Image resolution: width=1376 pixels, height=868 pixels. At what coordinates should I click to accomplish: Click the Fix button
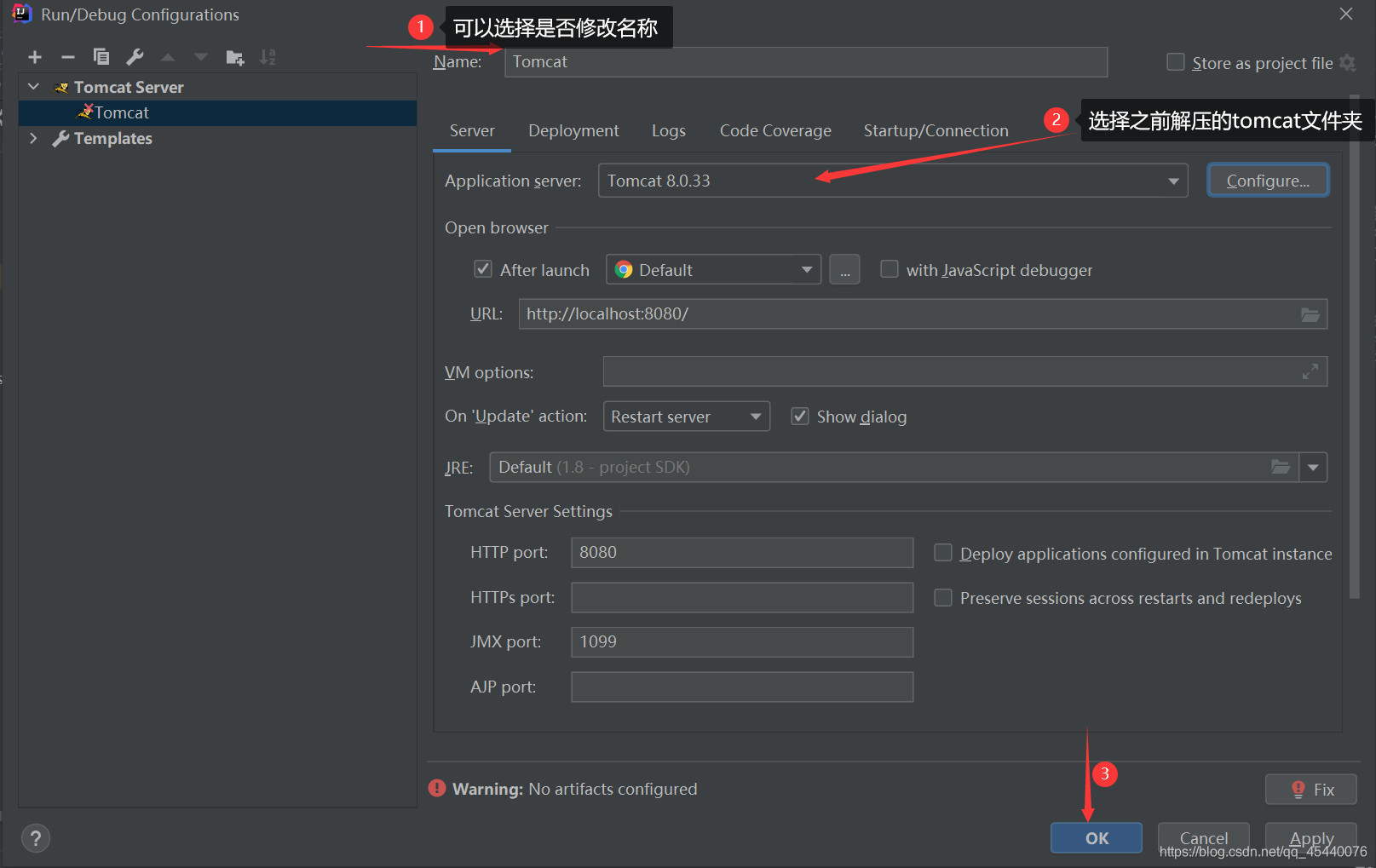[1311, 790]
